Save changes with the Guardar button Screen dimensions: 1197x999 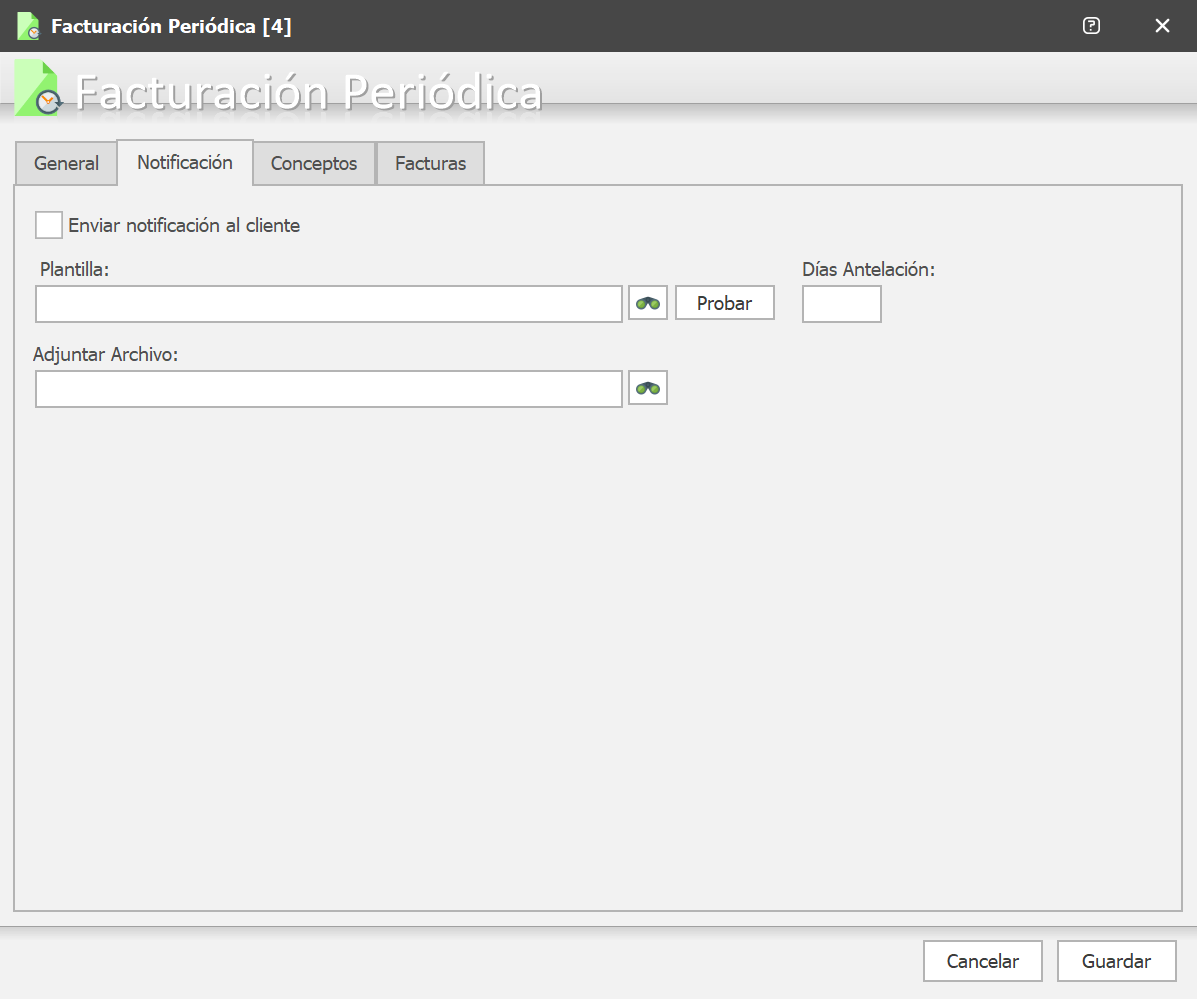pyautogui.click(x=1116, y=961)
